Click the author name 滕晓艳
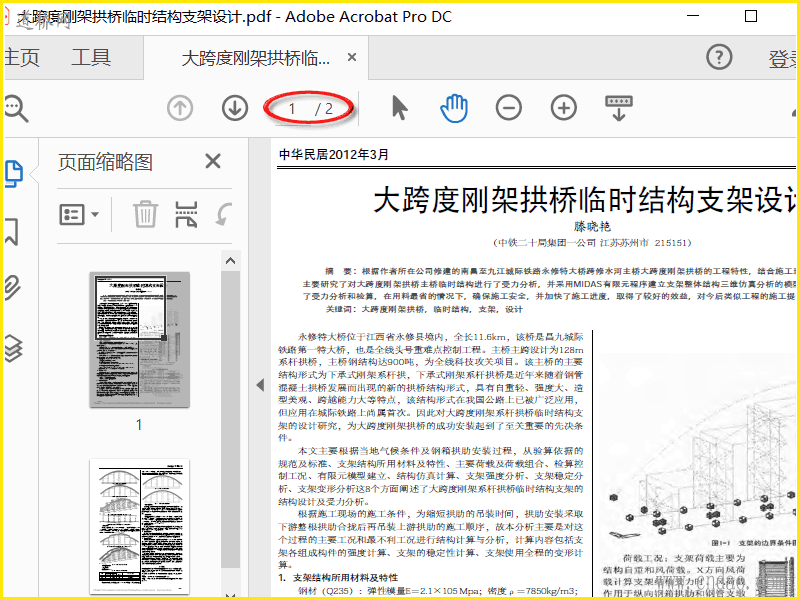This screenshot has width=800, height=600. [592, 227]
